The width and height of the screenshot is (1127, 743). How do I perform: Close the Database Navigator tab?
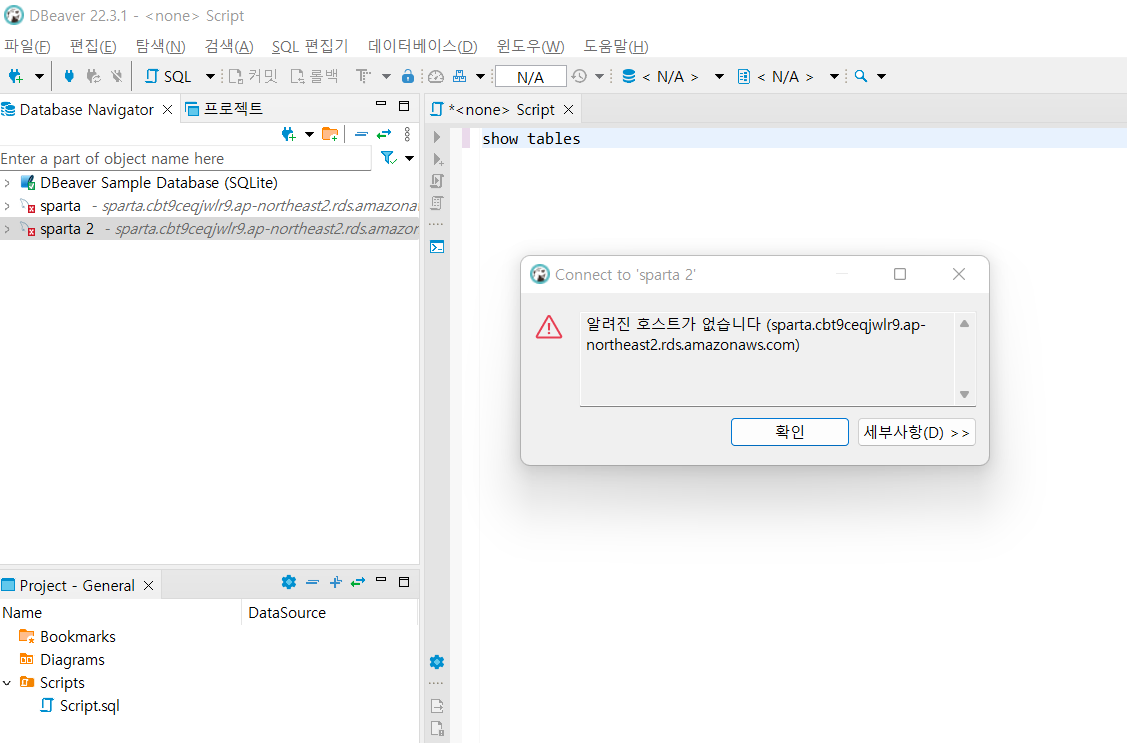(167, 109)
